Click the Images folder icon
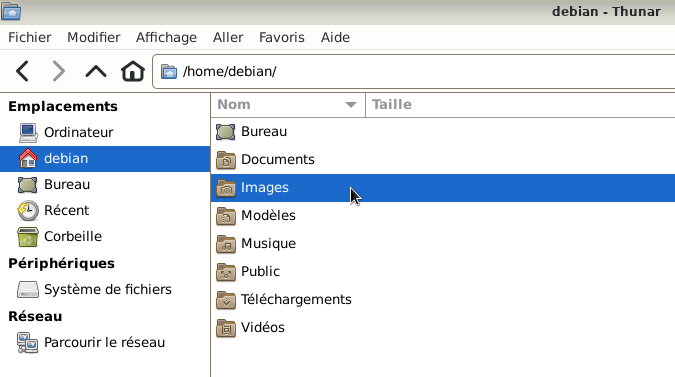Screen dimensions: 675x377 pos(226,188)
